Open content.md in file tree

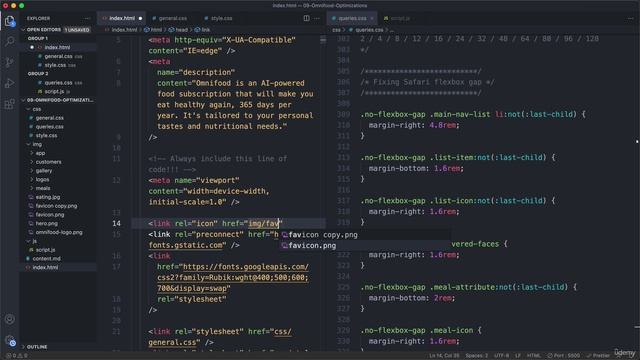click(46, 259)
